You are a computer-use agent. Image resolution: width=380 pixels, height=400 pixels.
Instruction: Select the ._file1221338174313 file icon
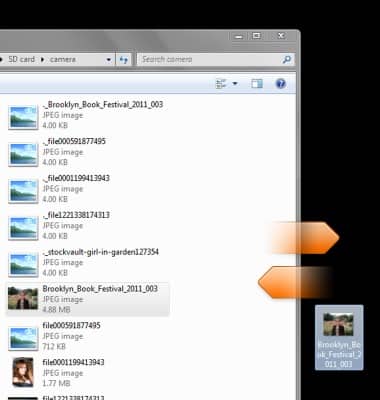click(x=23, y=227)
